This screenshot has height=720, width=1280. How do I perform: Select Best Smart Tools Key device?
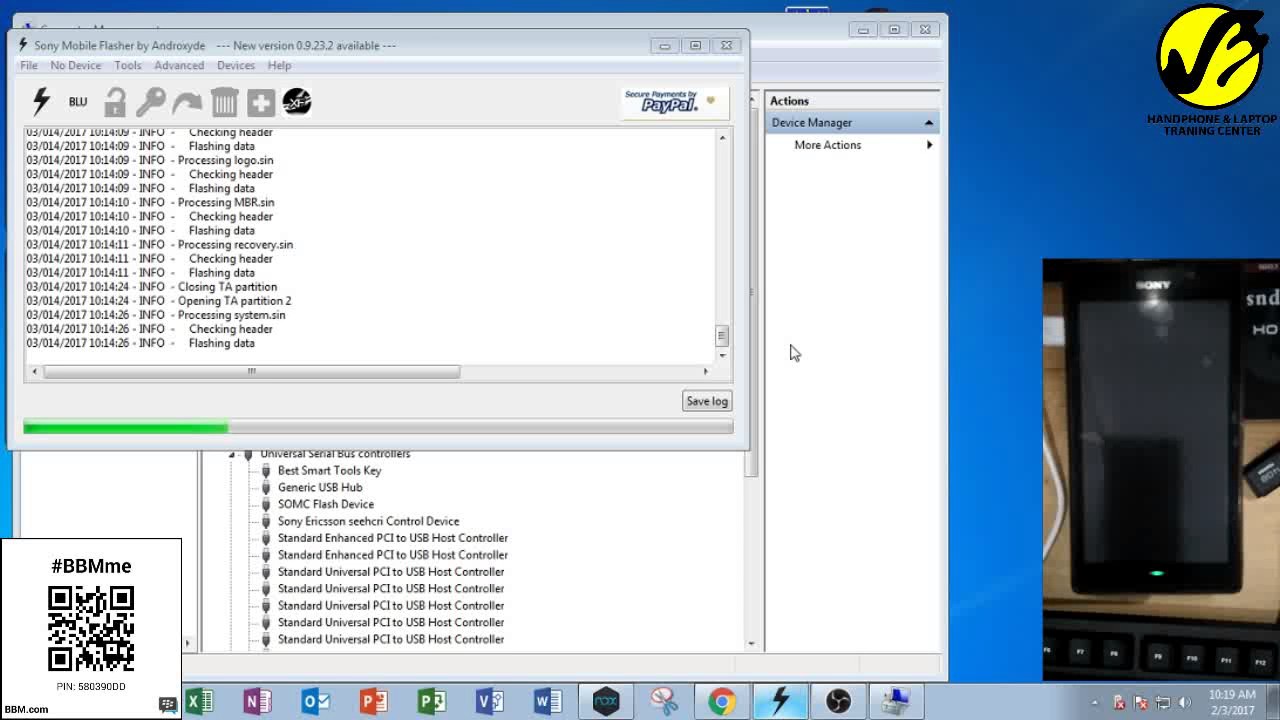[329, 470]
